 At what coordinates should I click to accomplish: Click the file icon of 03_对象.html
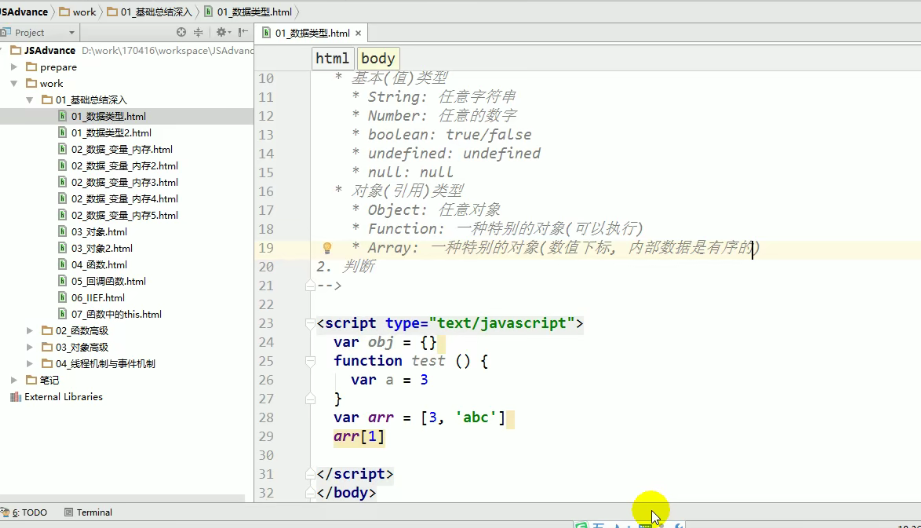point(62,231)
